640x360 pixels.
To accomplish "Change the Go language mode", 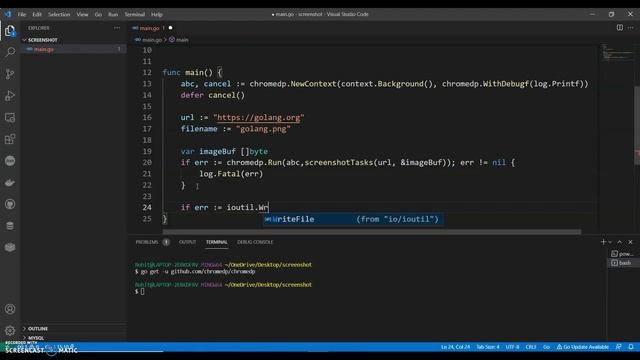I will click(547, 347).
